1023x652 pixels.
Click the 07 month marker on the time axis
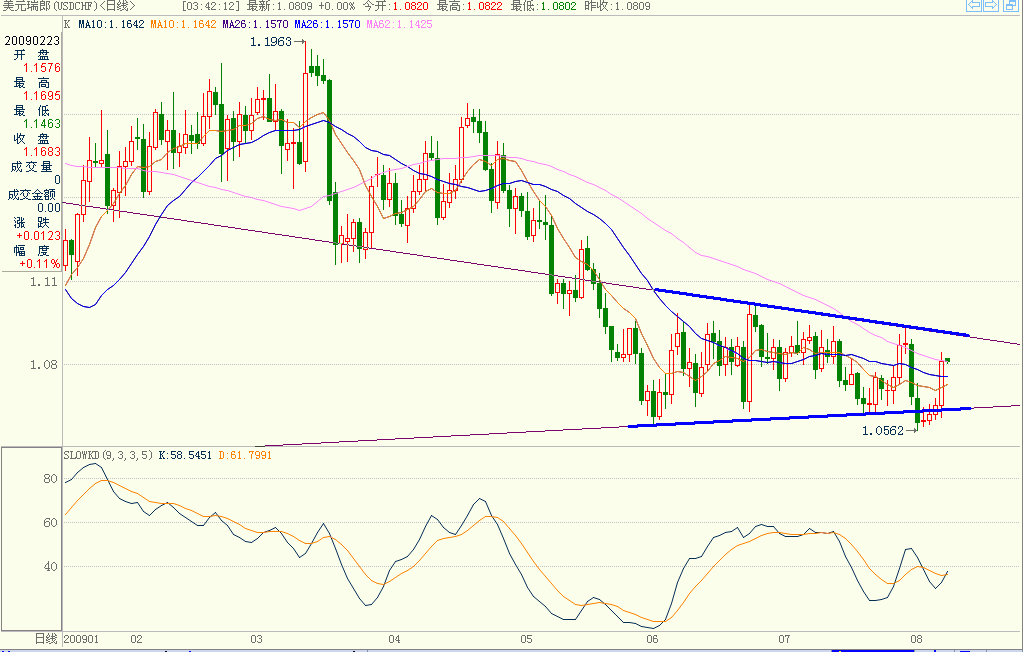tap(784, 639)
